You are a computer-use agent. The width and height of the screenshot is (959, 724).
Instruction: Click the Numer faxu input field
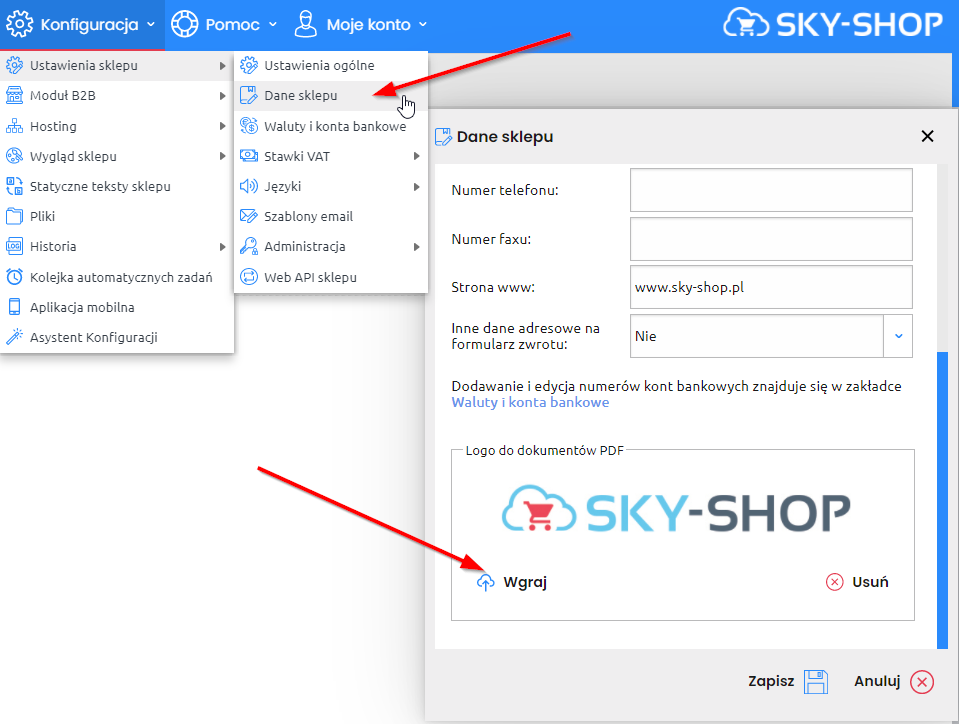[x=771, y=239]
